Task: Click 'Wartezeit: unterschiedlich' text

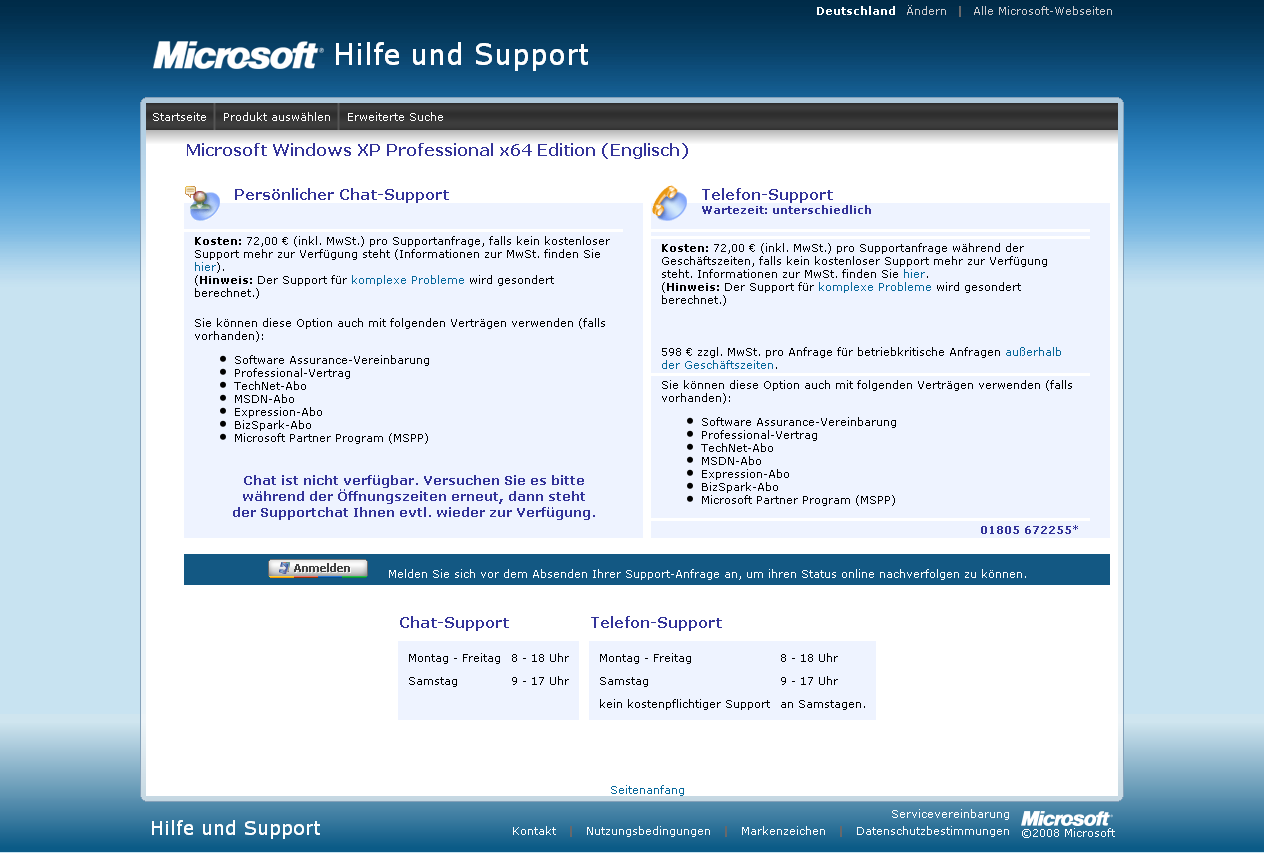Action: [x=786, y=210]
